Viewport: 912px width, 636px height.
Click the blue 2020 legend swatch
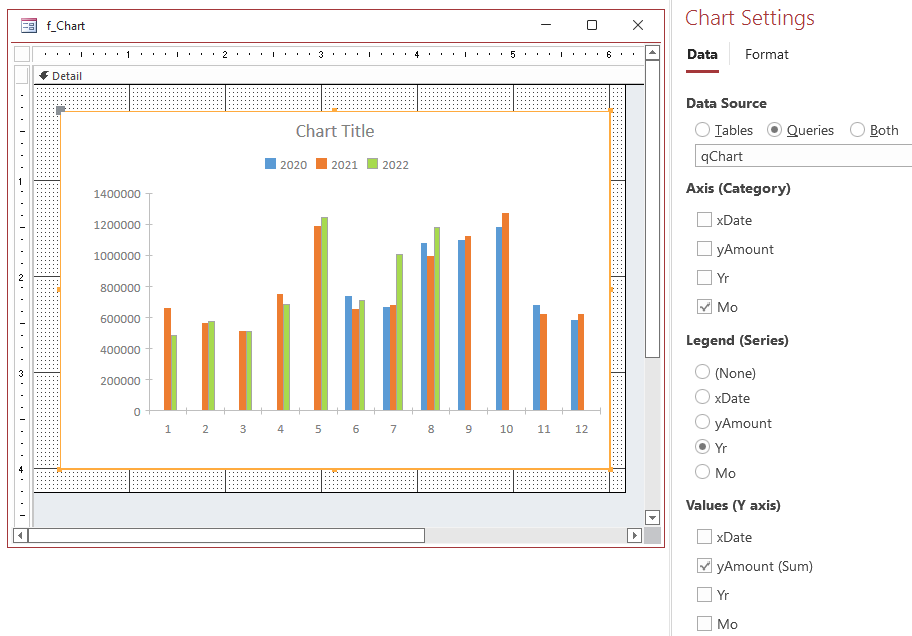pyautogui.click(x=271, y=165)
